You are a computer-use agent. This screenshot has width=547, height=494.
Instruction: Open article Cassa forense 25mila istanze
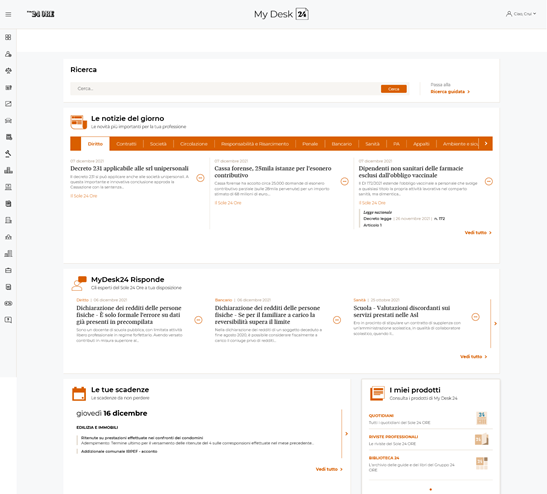click(x=273, y=172)
